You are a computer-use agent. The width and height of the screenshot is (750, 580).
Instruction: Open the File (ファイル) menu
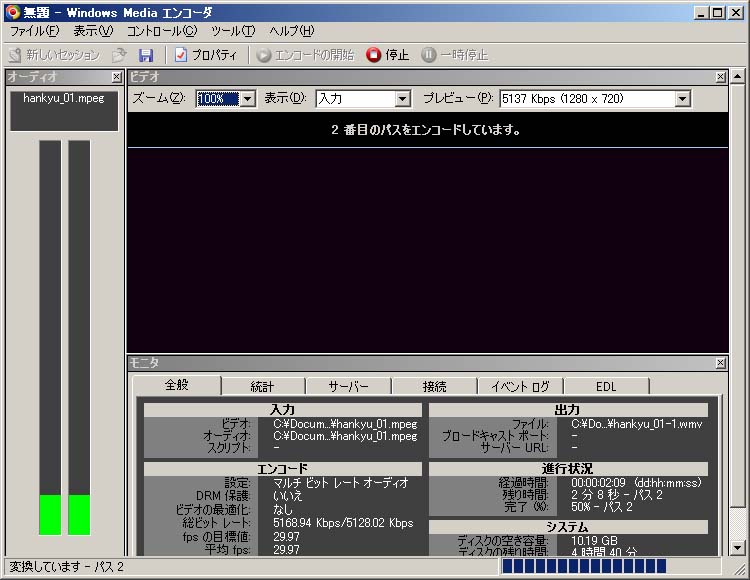[x=35, y=31]
